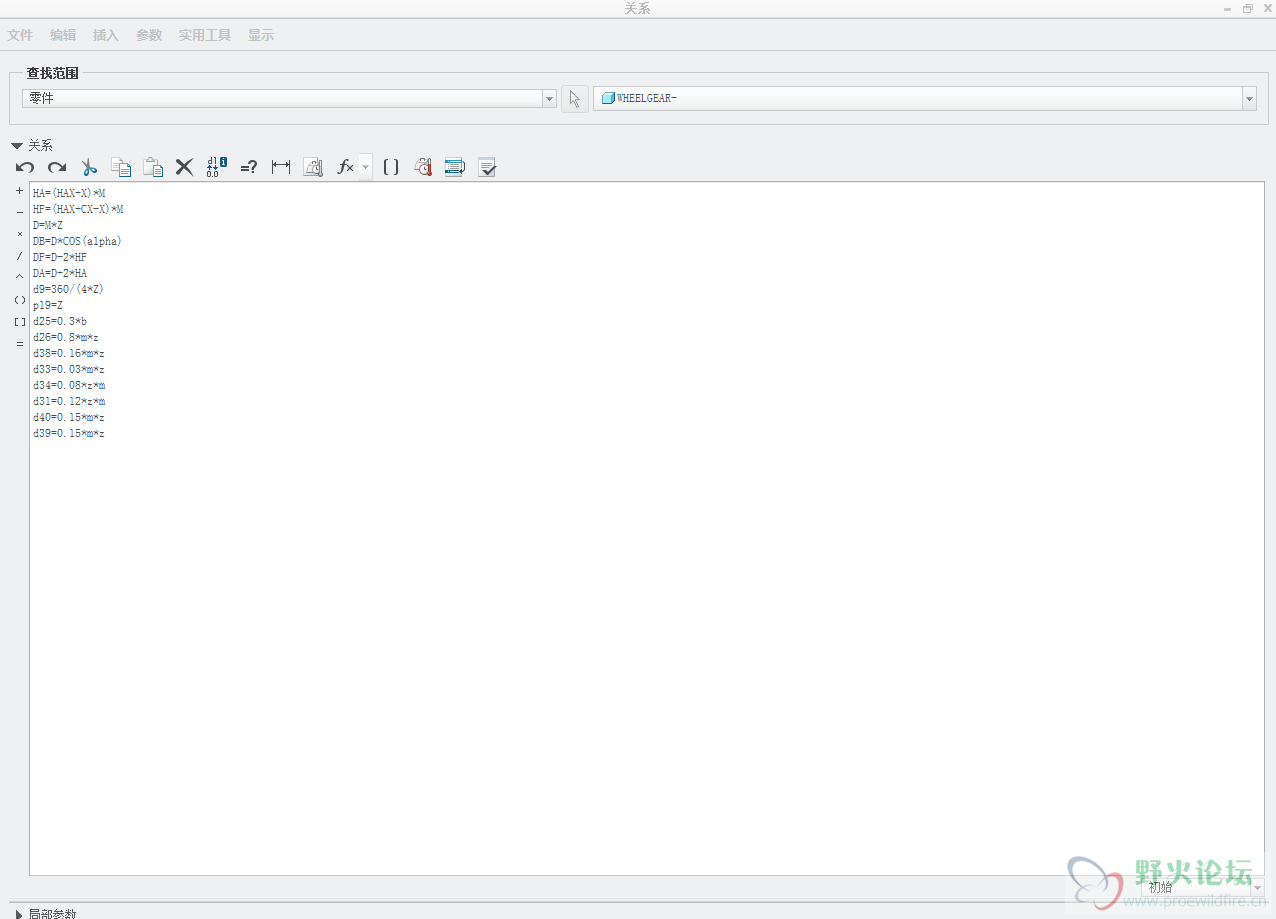Cut selected text with scissors icon

[89, 167]
